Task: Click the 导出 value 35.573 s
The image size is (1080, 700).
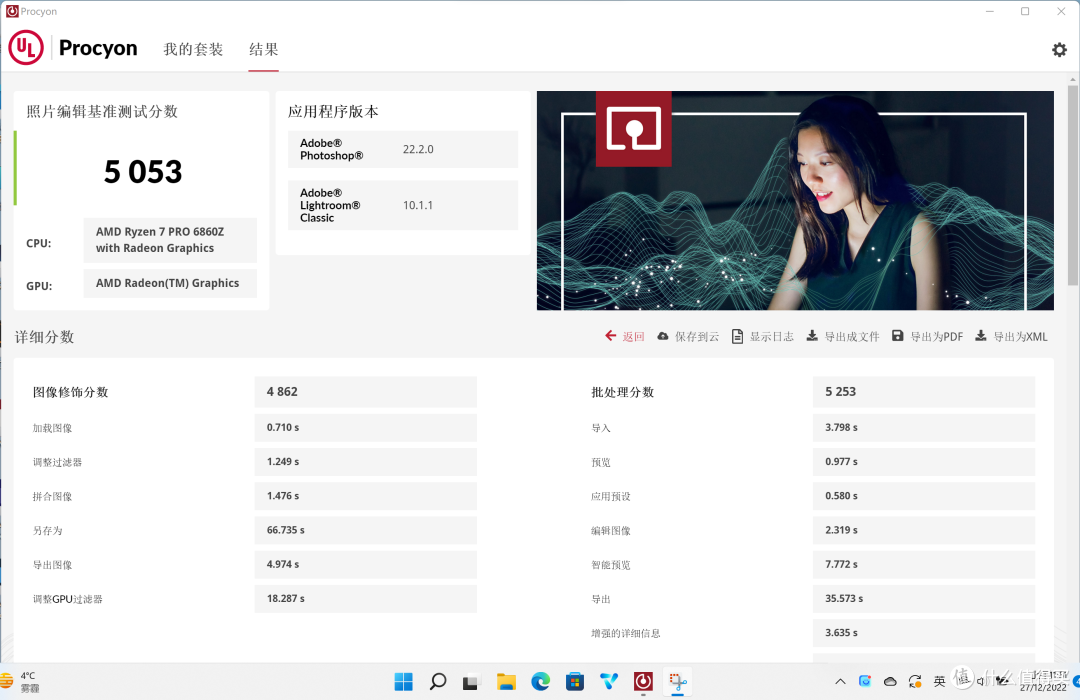Action: pyautogui.click(x=924, y=599)
